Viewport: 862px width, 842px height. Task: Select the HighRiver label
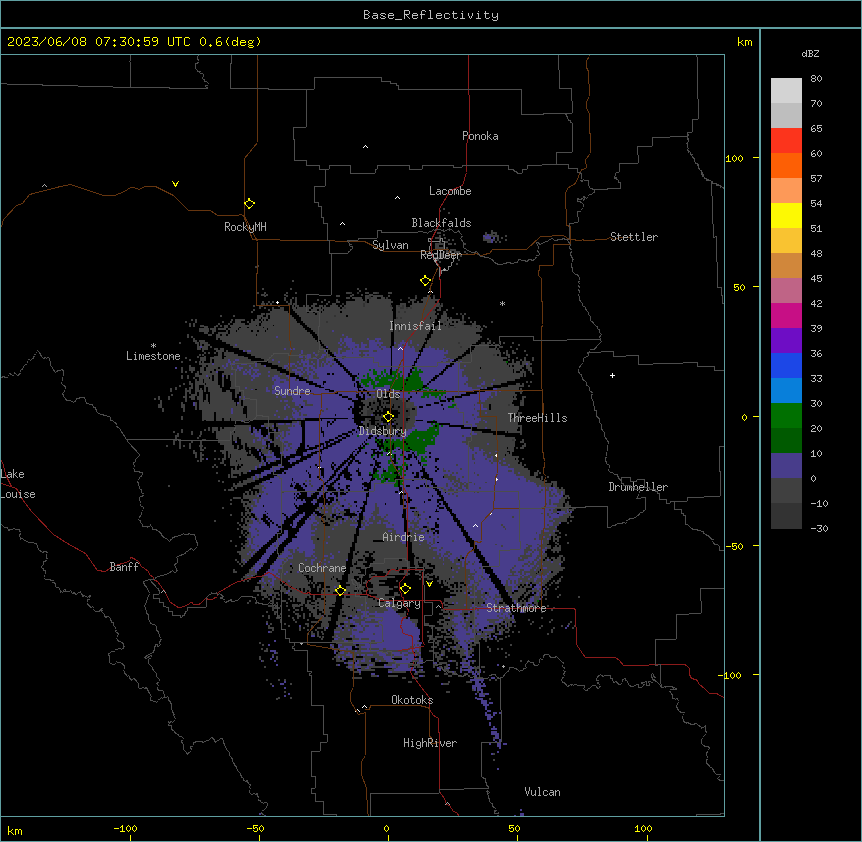click(430, 743)
